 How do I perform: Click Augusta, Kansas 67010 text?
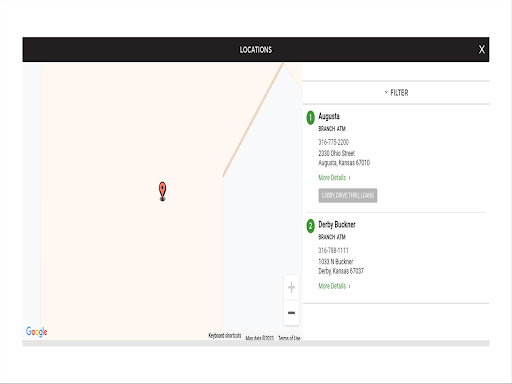click(344, 163)
